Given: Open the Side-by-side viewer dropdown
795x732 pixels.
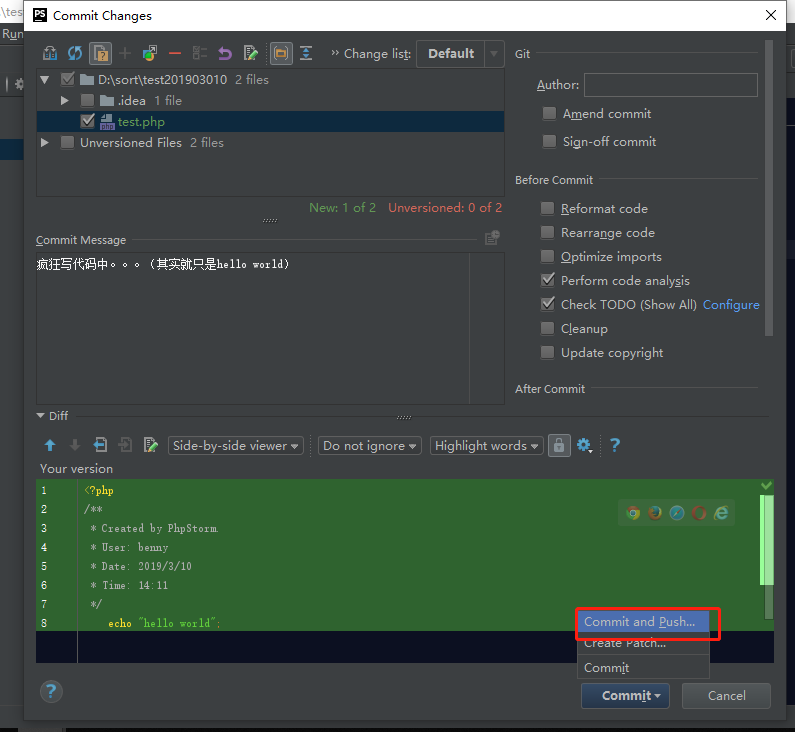Looking at the screenshot, I should pyautogui.click(x=236, y=446).
